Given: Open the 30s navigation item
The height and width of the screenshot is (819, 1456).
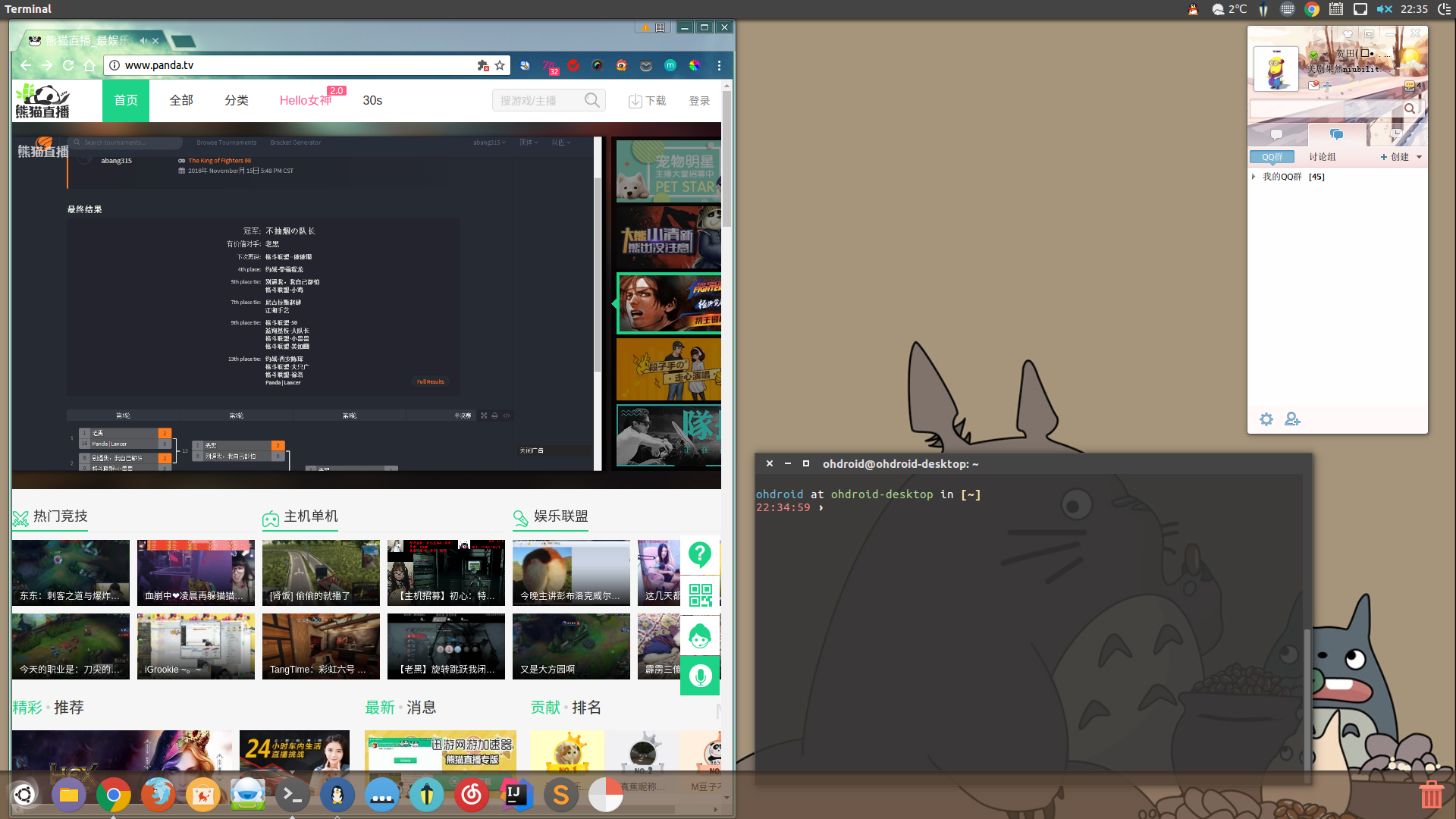Looking at the screenshot, I should 372,100.
